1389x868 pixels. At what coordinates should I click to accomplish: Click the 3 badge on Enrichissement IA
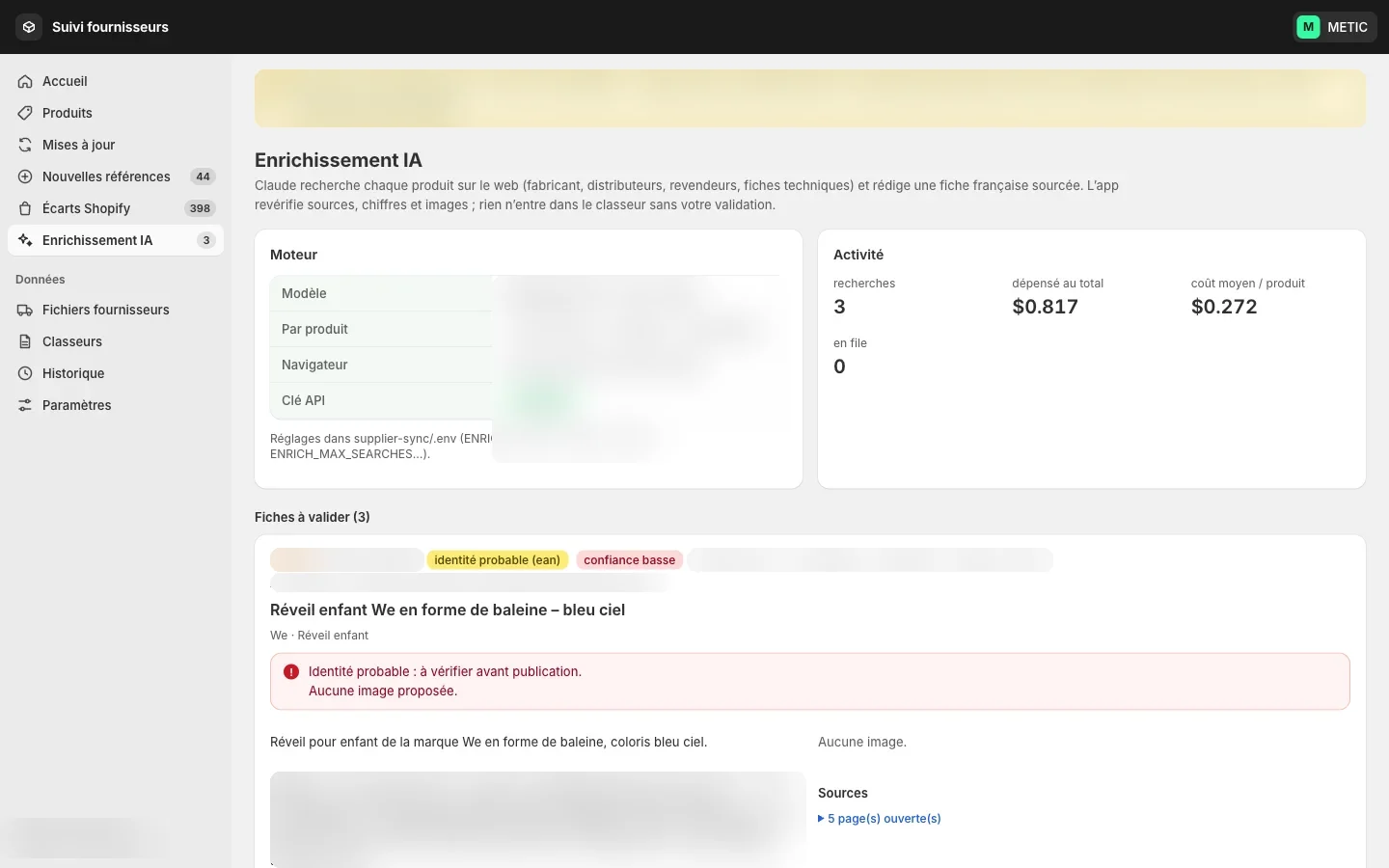pos(206,240)
